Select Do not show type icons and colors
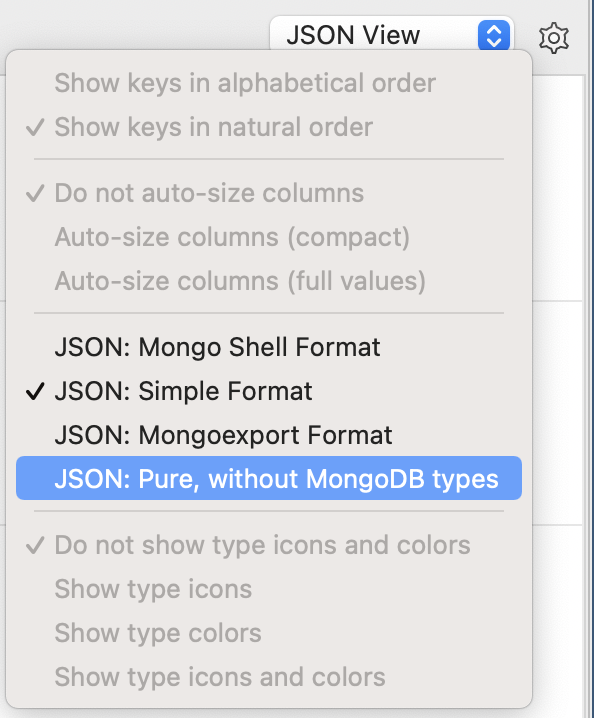594x718 pixels. pyautogui.click(x=269, y=545)
